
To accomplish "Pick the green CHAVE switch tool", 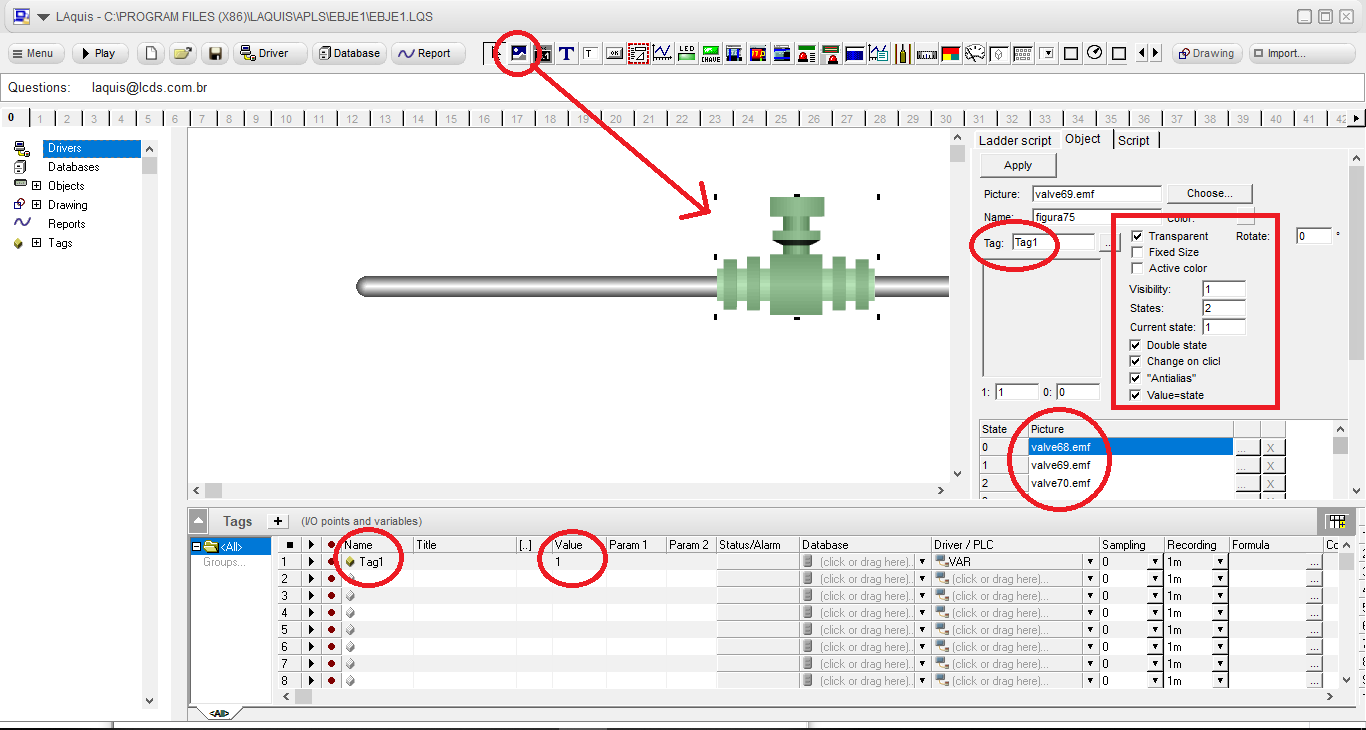I will point(711,53).
